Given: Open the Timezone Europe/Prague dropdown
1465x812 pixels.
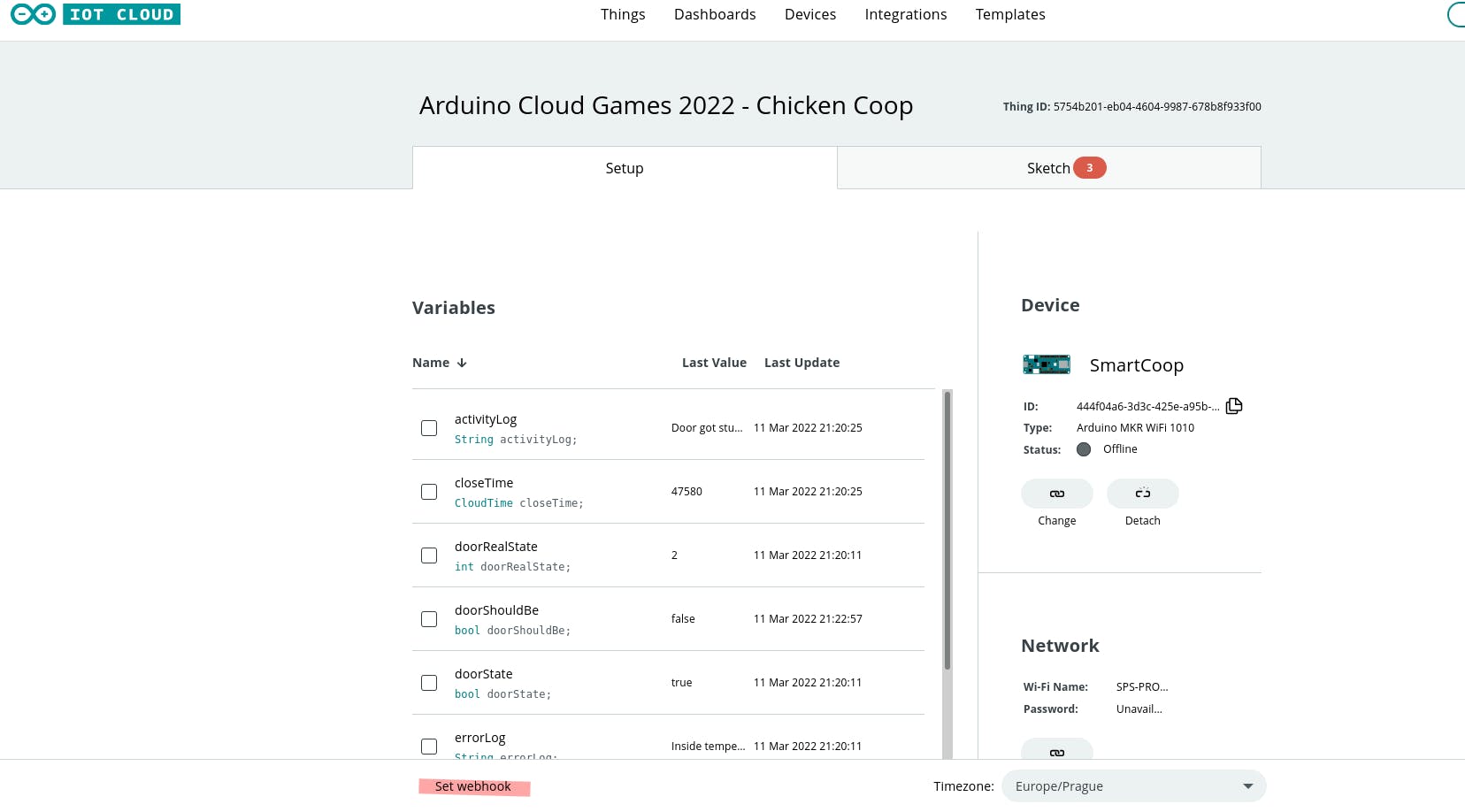Looking at the screenshot, I should click(x=1134, y=786).
